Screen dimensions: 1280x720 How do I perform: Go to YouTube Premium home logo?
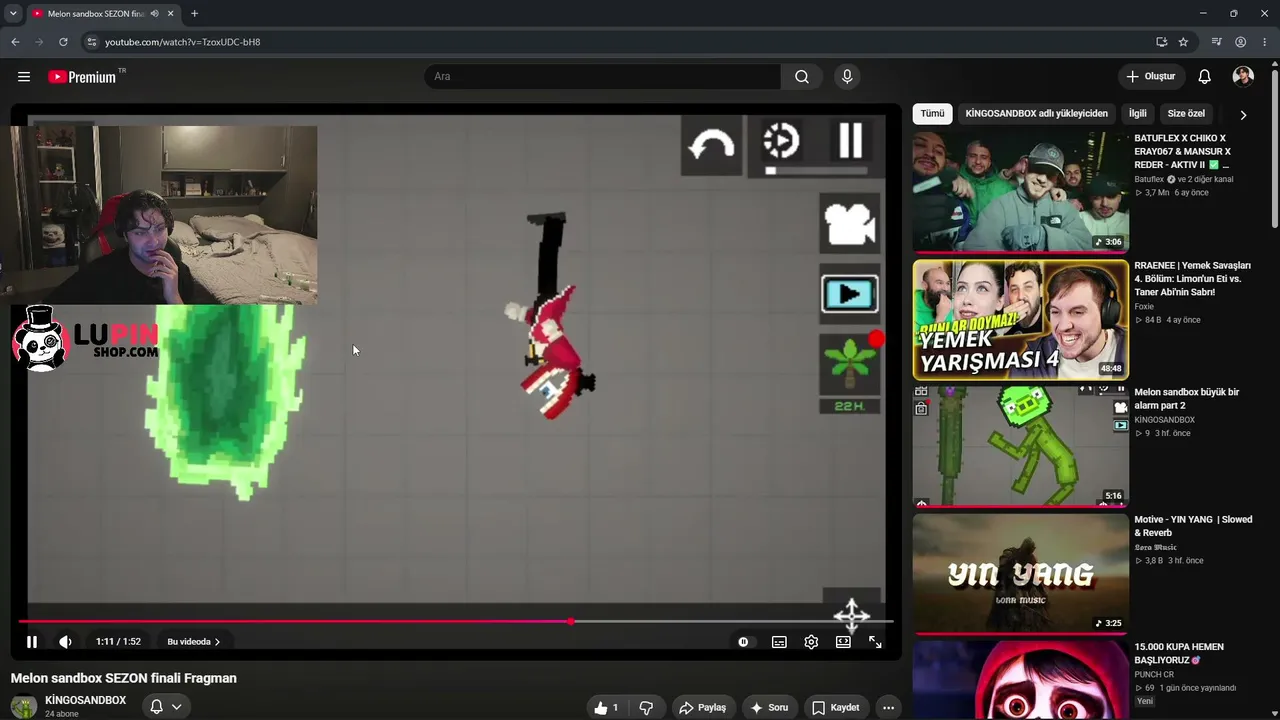82,77
